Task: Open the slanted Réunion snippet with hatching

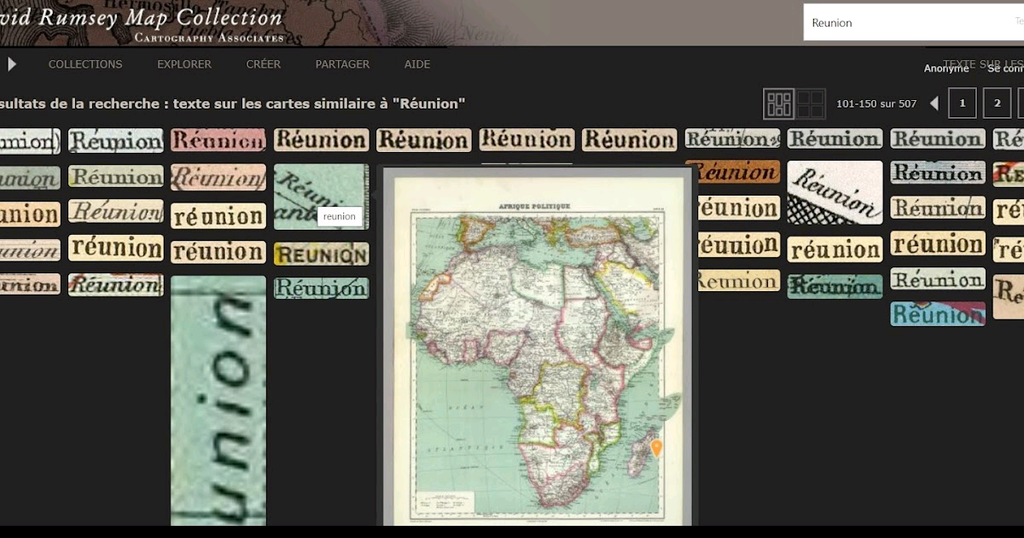Action: click(835, 192)
